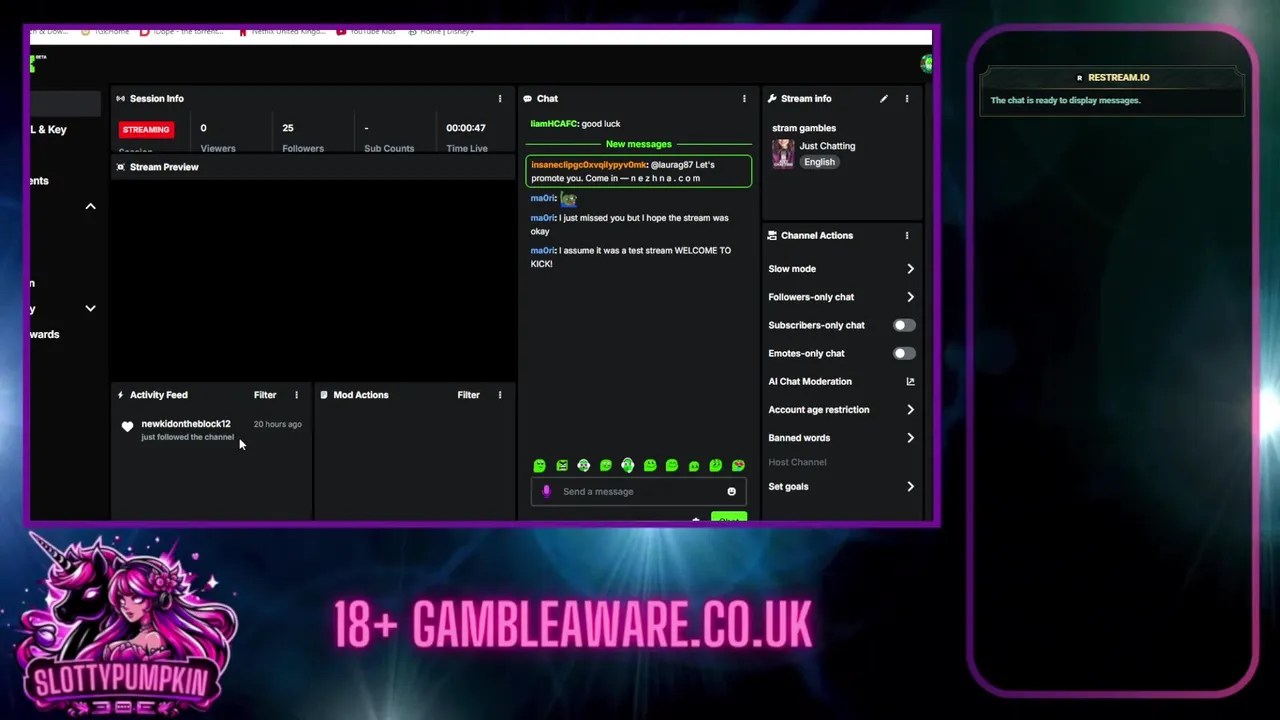Open Netflix United Kingdom bookmark
This screenshot has height=720, width=1280.
[282, 32]
